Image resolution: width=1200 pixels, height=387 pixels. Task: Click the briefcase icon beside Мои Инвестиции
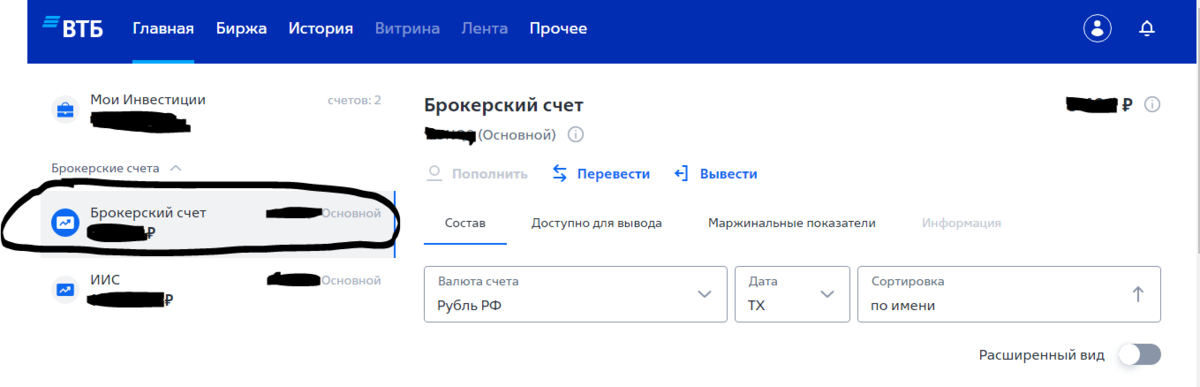click(65, 109)
